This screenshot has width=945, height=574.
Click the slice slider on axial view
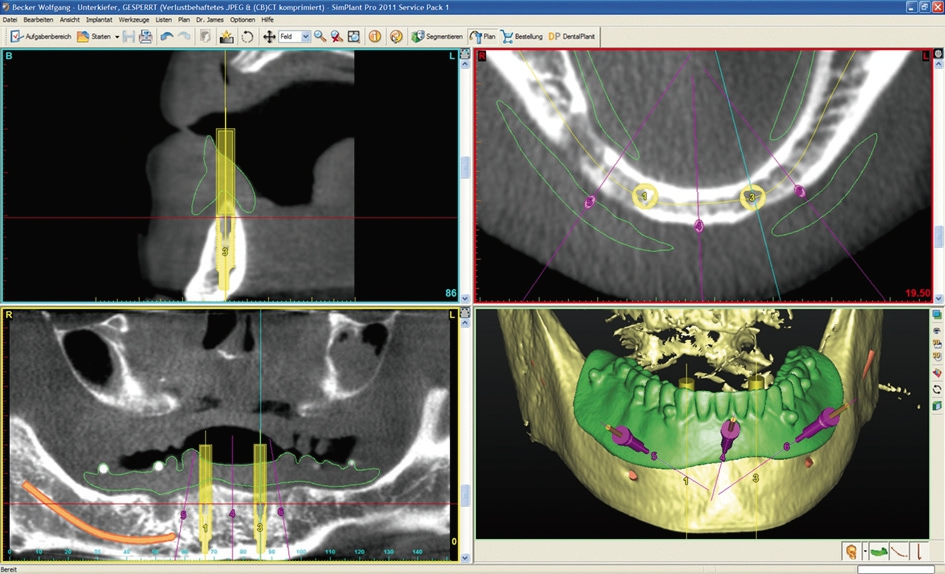click(x=939, y=237)
